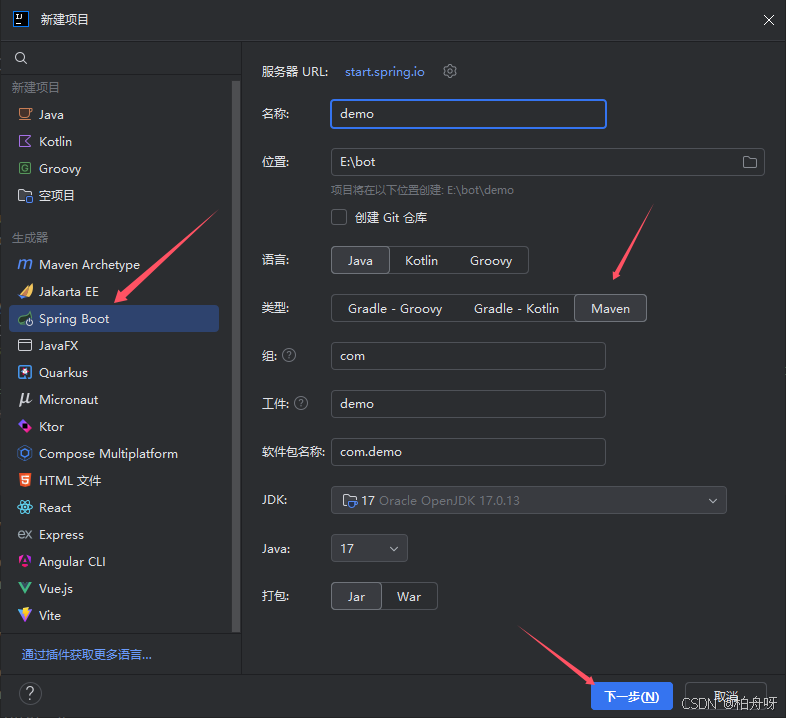Image resolution: width=786 pixels, height=718 pixels.
Task: Choose Maven build type
Action: (611, 308)
